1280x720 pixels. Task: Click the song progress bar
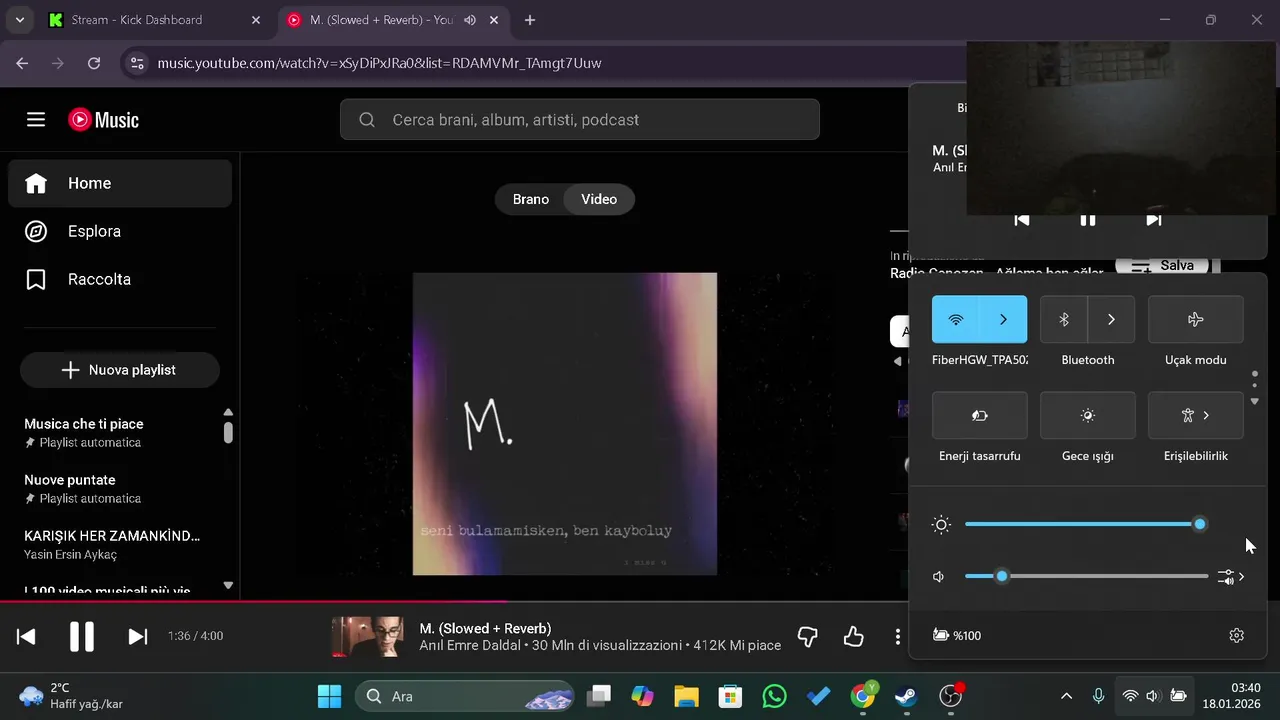tap(454, 601)
